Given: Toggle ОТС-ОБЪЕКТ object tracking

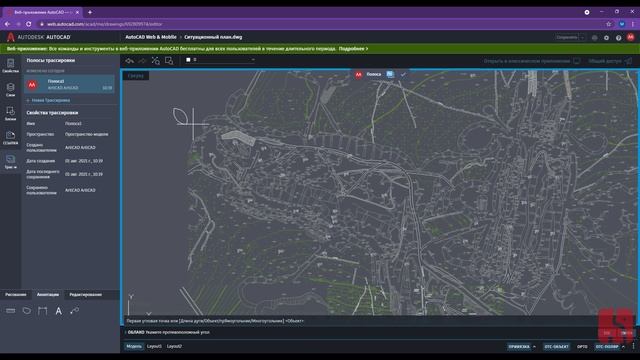Looking at the screenshot, I should click(x=556, y=347).
